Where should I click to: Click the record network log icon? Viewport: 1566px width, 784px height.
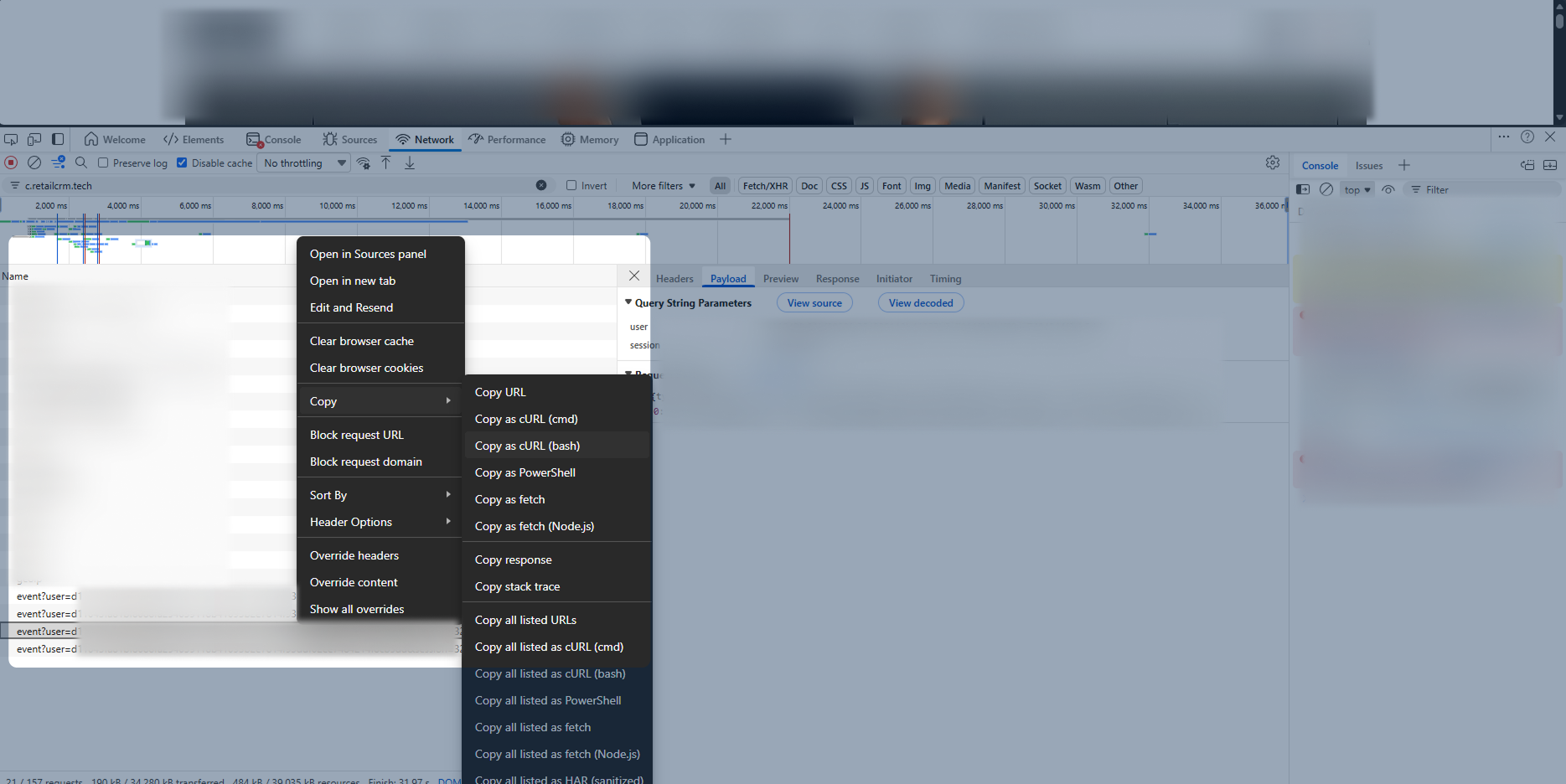tap(12, 162)
